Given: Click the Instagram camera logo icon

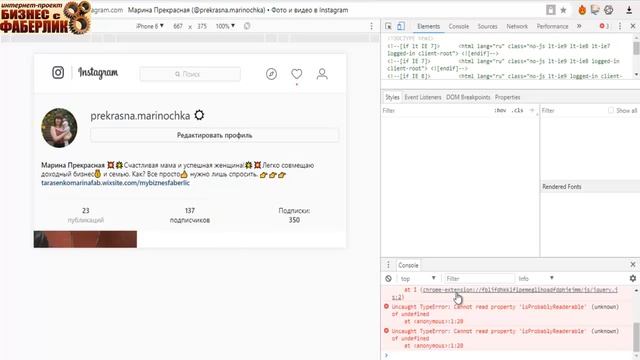Looking at the screenshot, I should tap(58, 73).
